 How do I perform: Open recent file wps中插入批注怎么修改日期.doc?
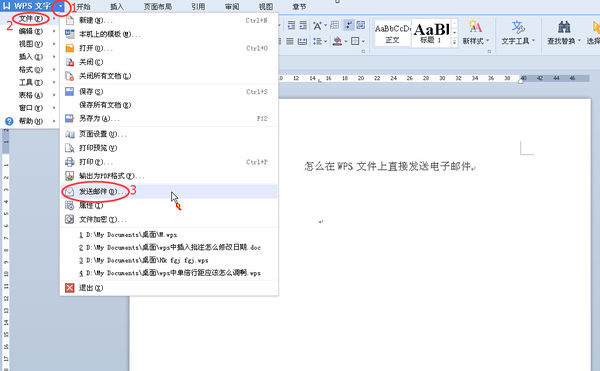point(169,247)
